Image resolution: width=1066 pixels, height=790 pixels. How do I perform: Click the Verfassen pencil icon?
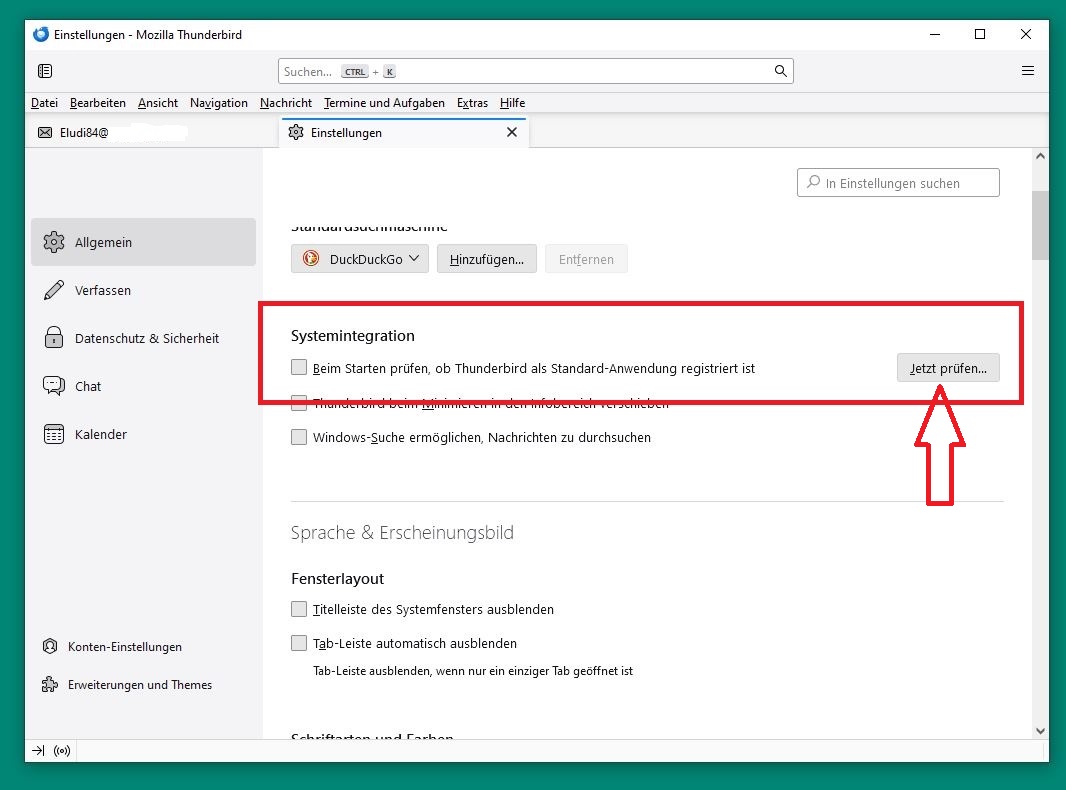[54, 290]
